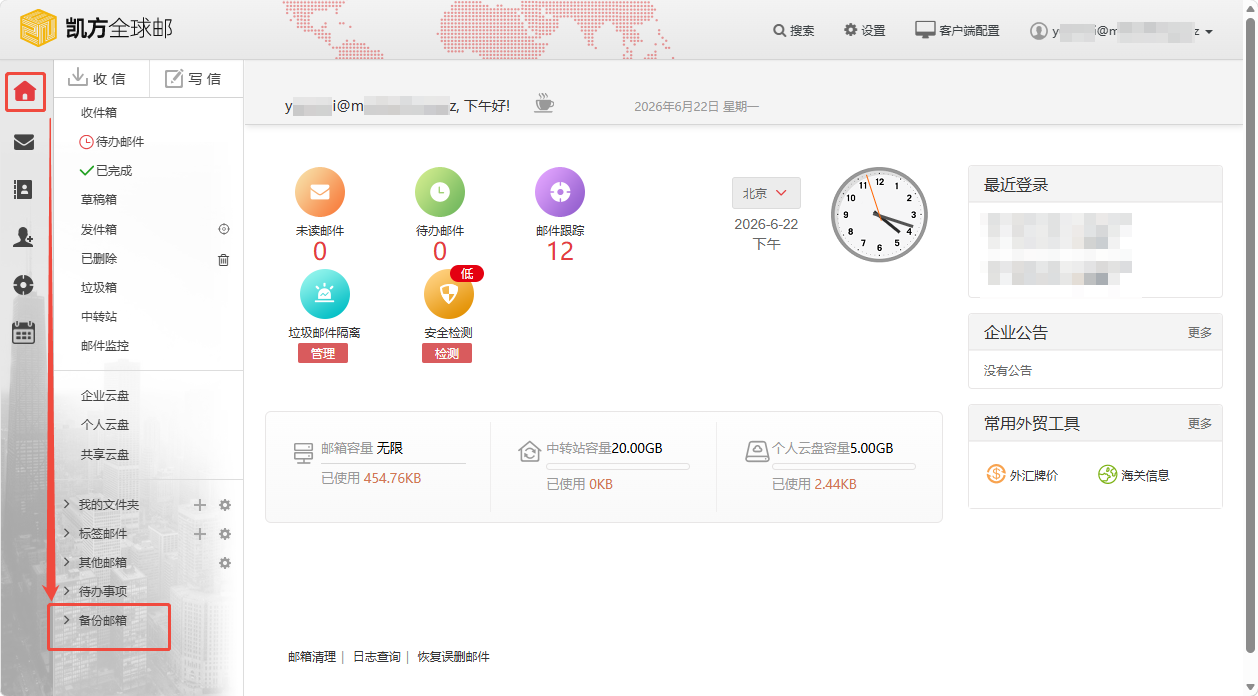The width and height of the screenshot is (1258, 696).
Task: Expand the 待办事项 tree node
Action: click(66, 592)
